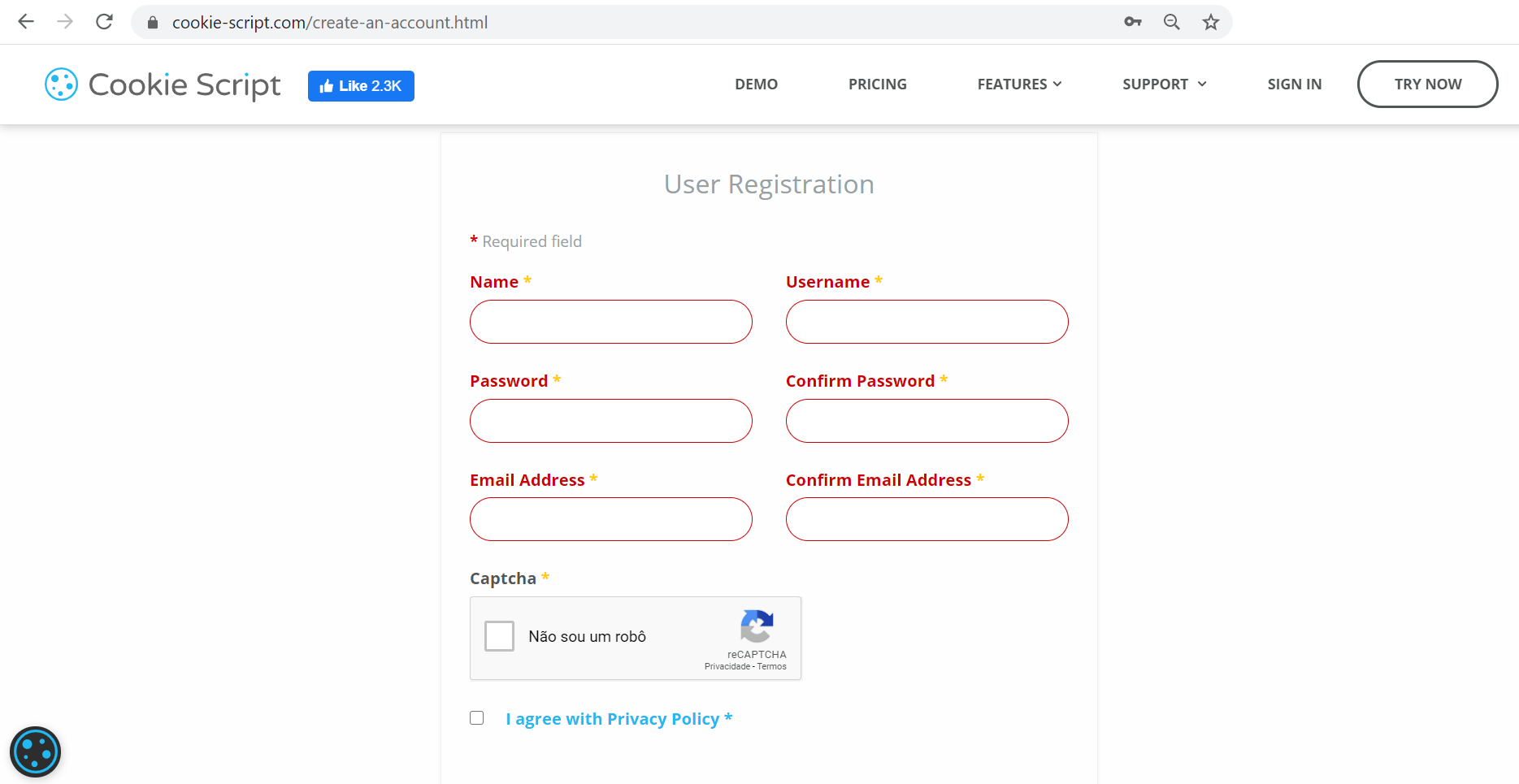Tick the Privacy Policy agreement checkbox
This screenshot has width=1519, height=784.
(x=477, y=718)
